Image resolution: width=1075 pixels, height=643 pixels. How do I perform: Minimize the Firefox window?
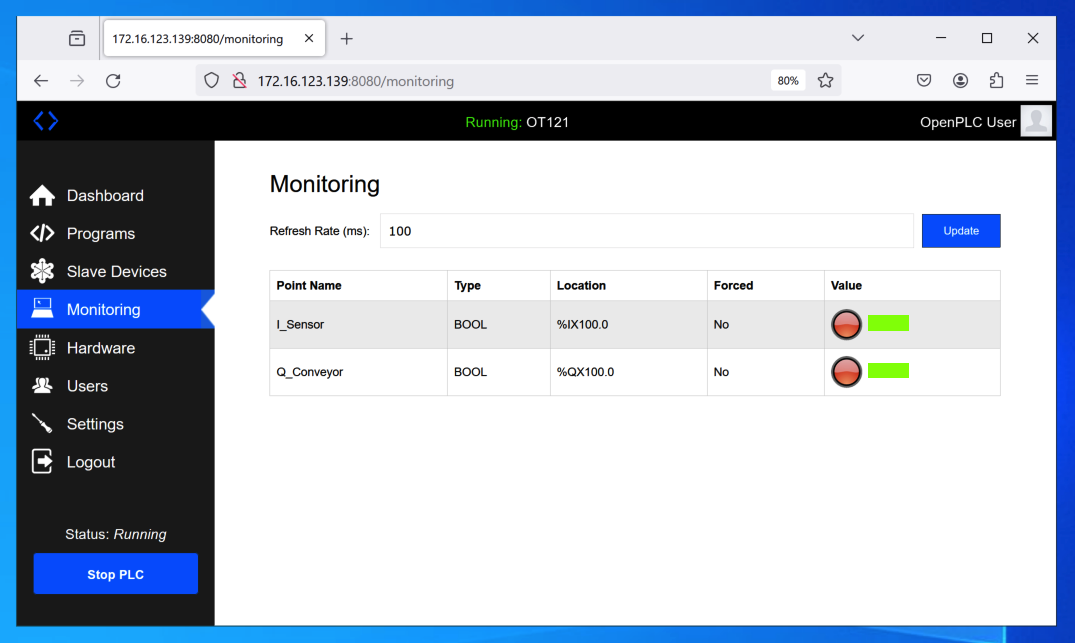coord(941,38)
